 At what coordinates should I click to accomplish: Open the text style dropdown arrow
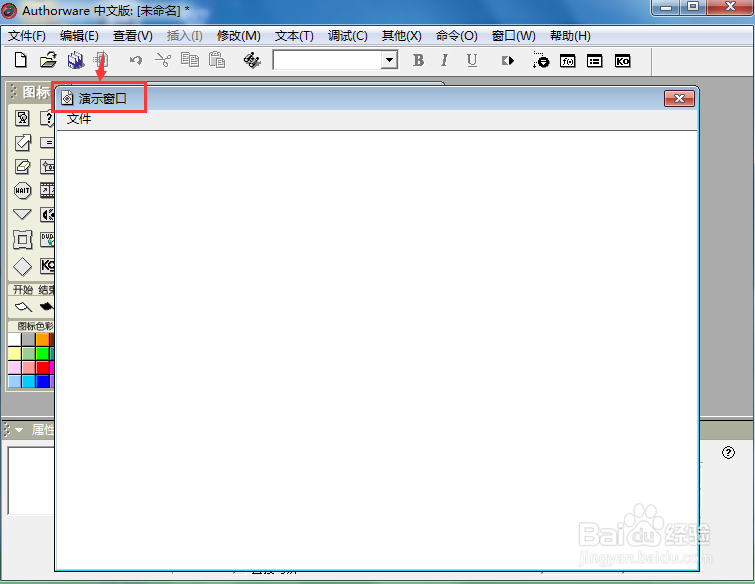(389, 60)
